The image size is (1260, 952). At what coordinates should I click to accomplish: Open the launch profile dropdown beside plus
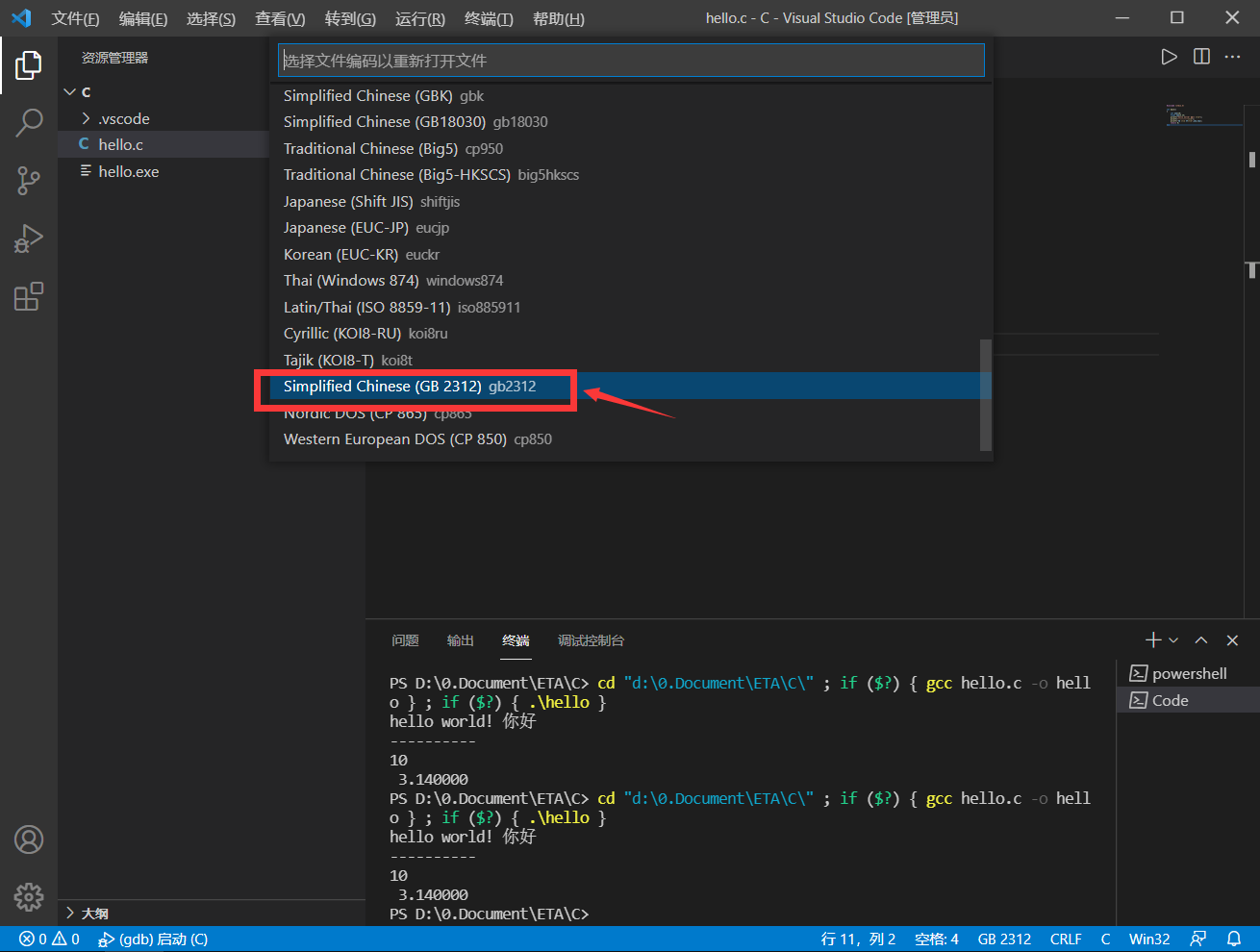pyautogui.click(x=1173, y=640)
